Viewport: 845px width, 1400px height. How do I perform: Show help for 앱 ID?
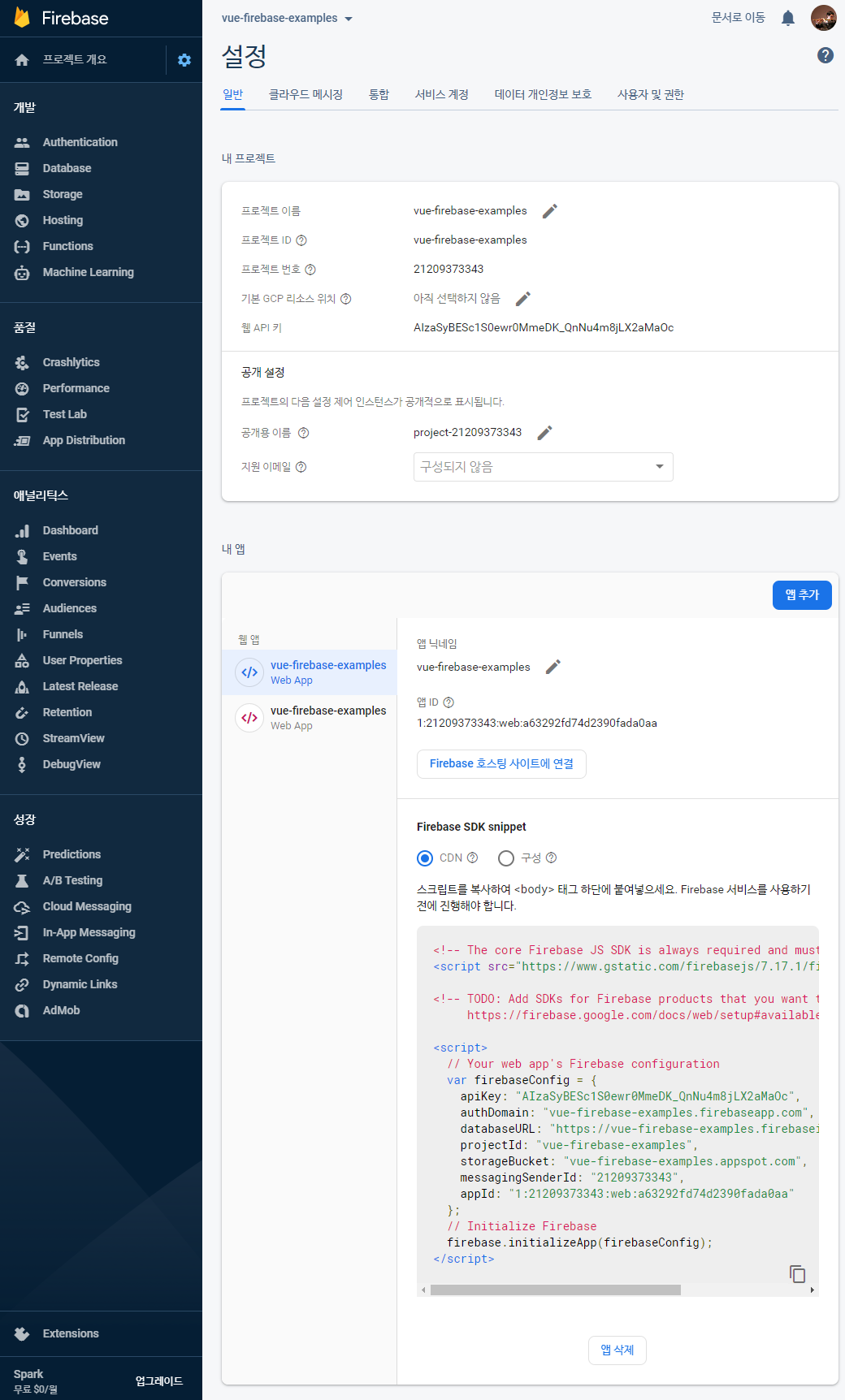coord(448,702)
